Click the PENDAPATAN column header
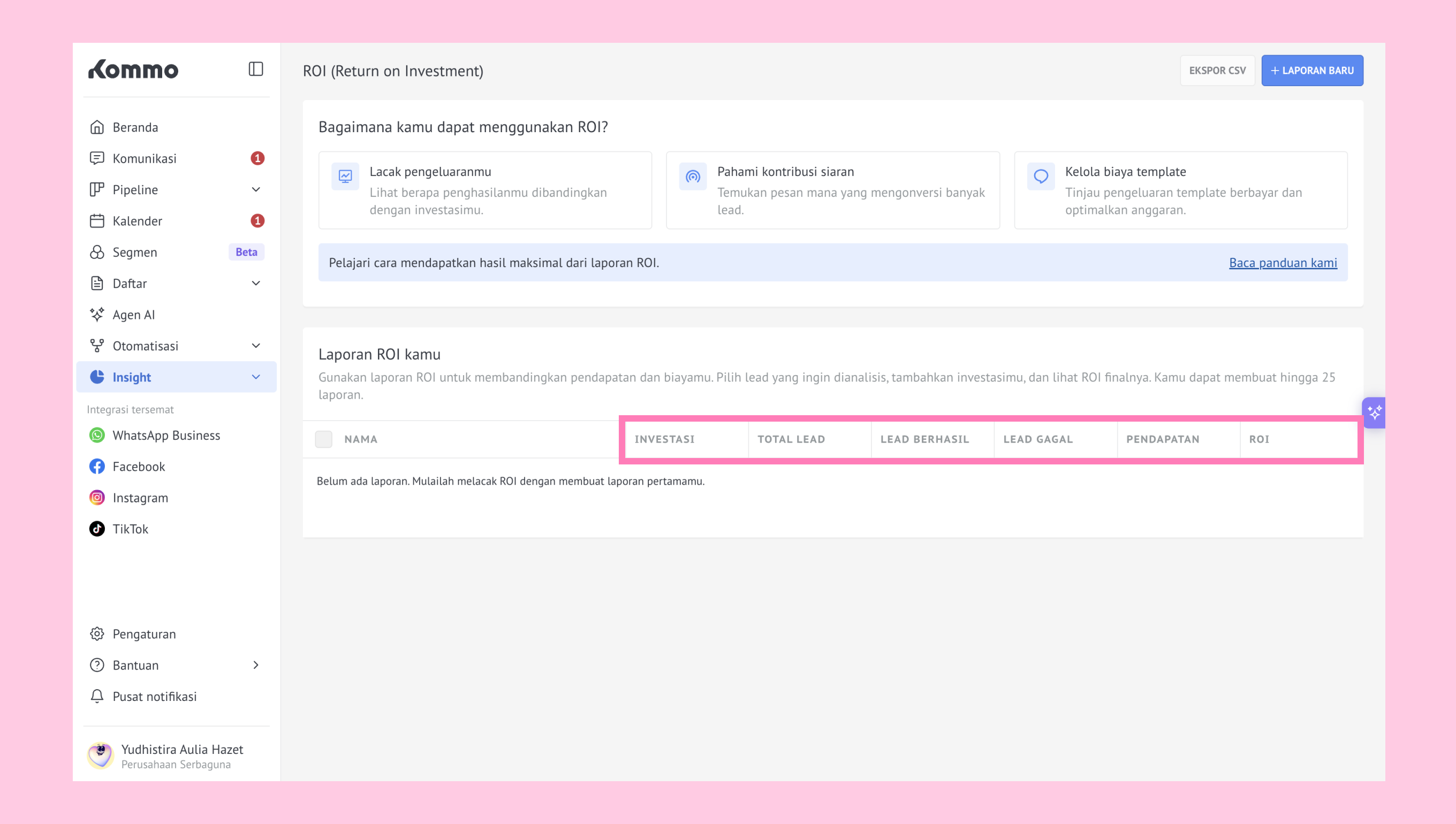 click(x=1163, y=439)
